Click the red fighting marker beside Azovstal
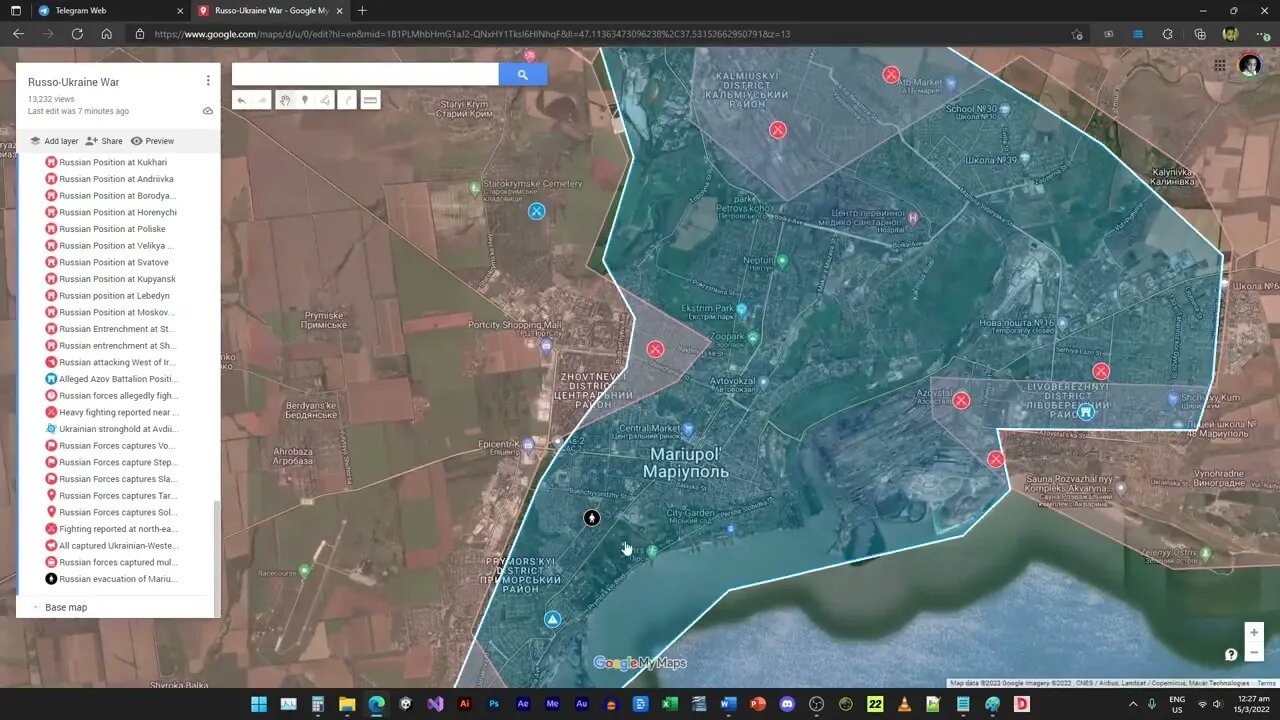 pos(961,401)
